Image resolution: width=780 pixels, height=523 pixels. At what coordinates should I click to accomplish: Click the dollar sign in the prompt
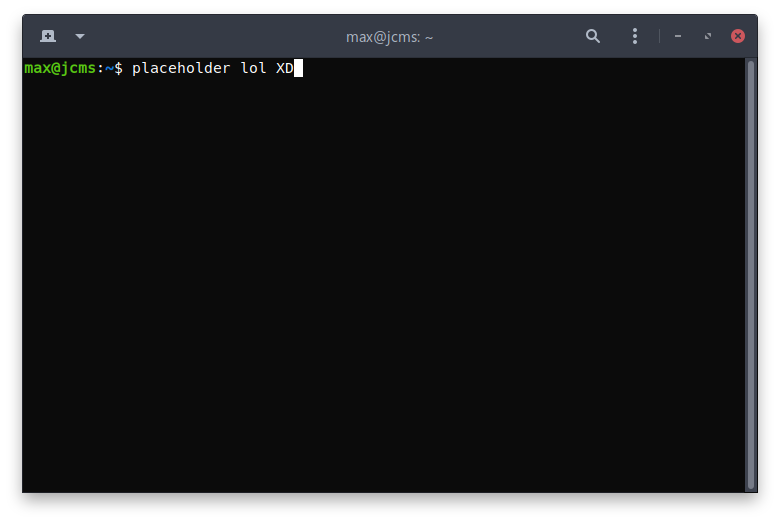click(x=118, y=68)
